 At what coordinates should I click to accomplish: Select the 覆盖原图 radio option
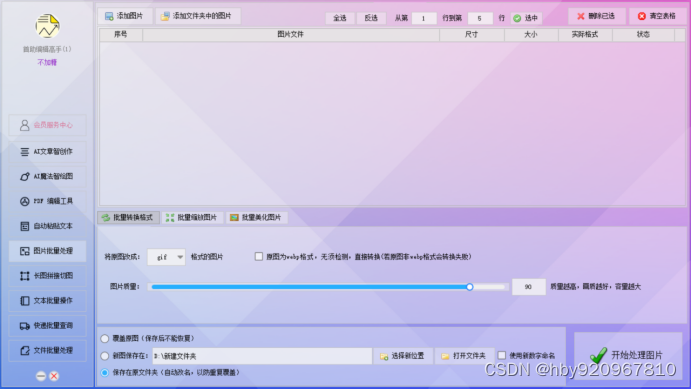(x=105, y=339)
